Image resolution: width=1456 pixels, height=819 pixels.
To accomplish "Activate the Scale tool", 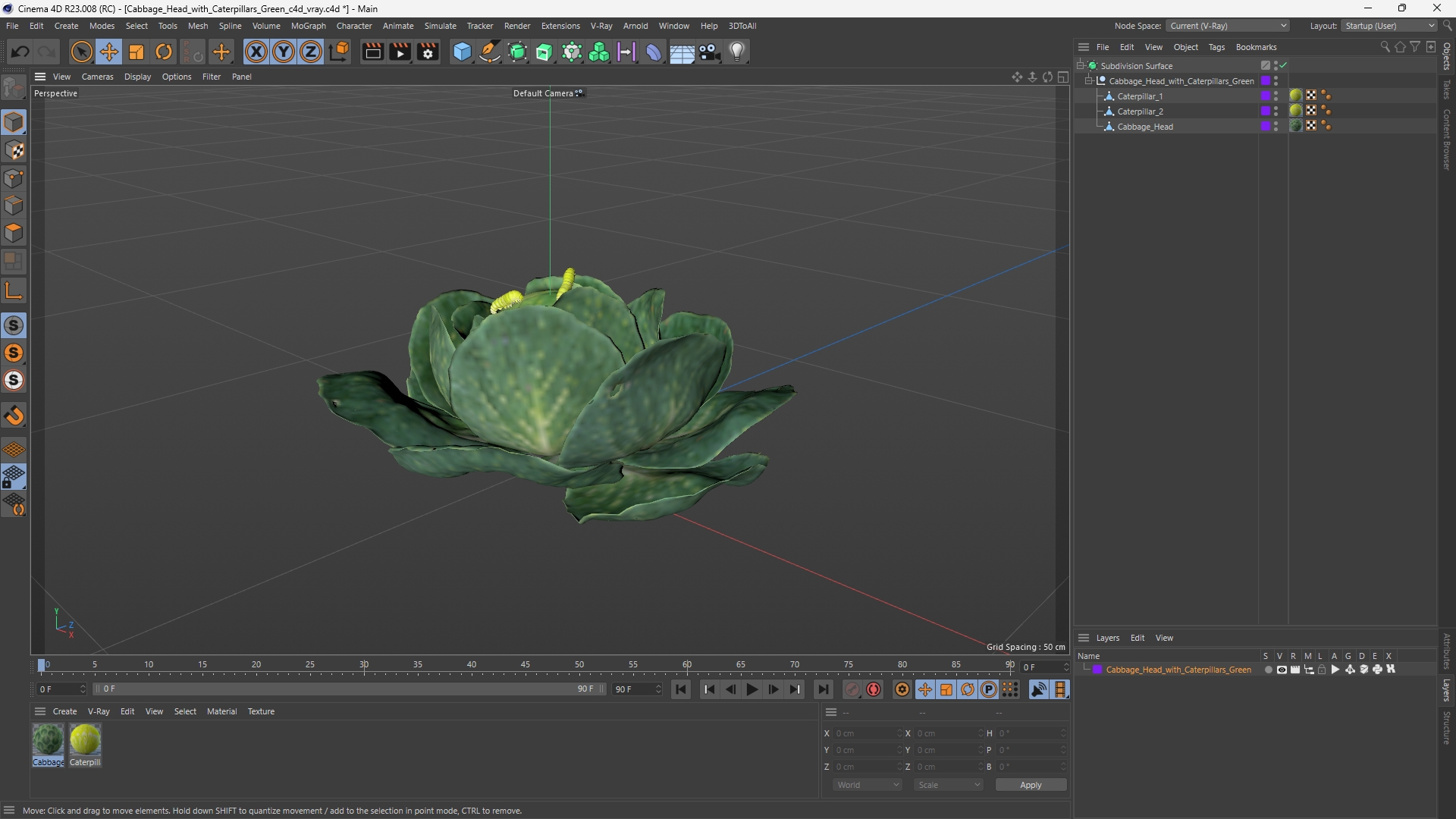I will 136,52.
